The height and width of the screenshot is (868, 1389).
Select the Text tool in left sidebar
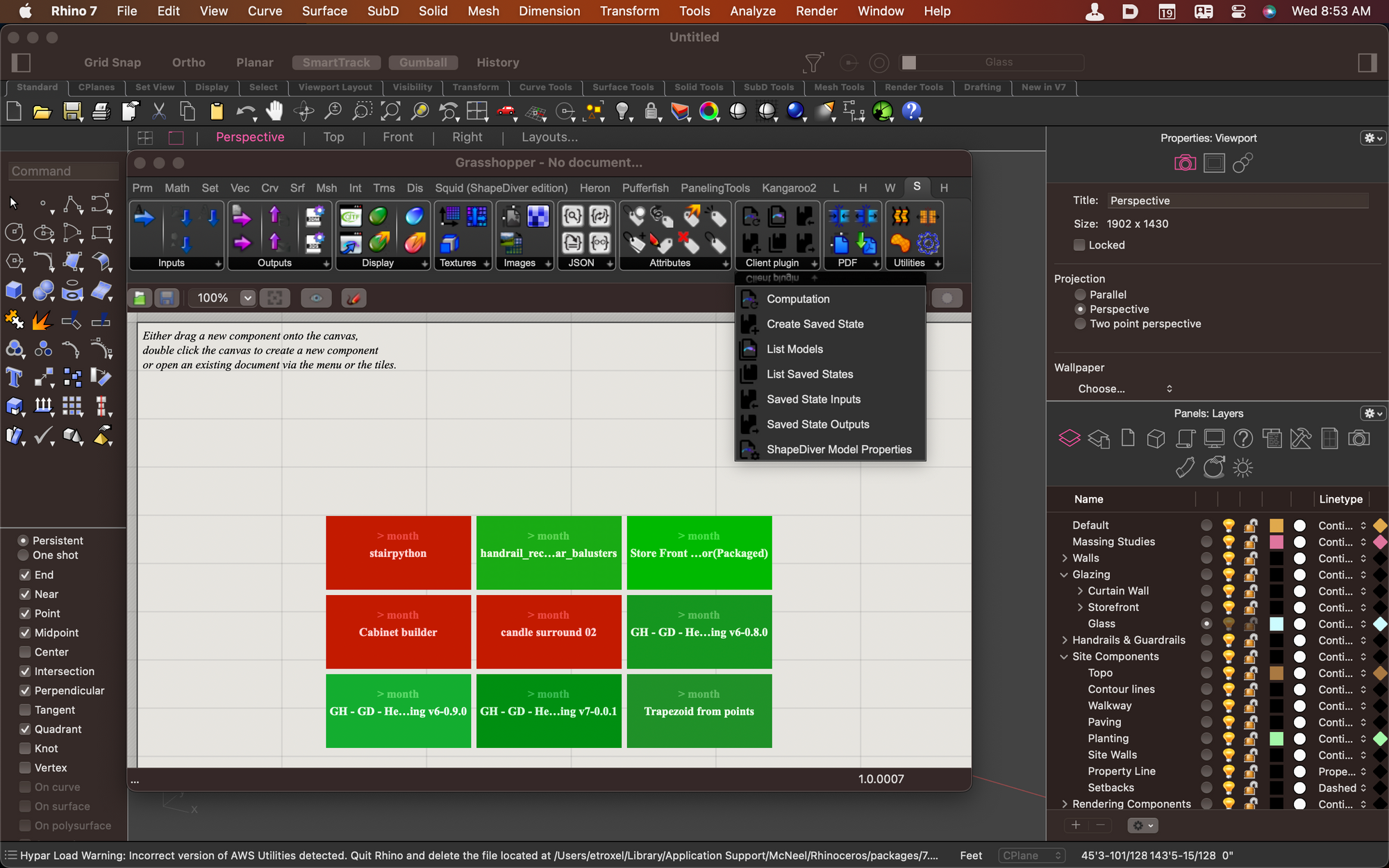(x=14, y=378)
